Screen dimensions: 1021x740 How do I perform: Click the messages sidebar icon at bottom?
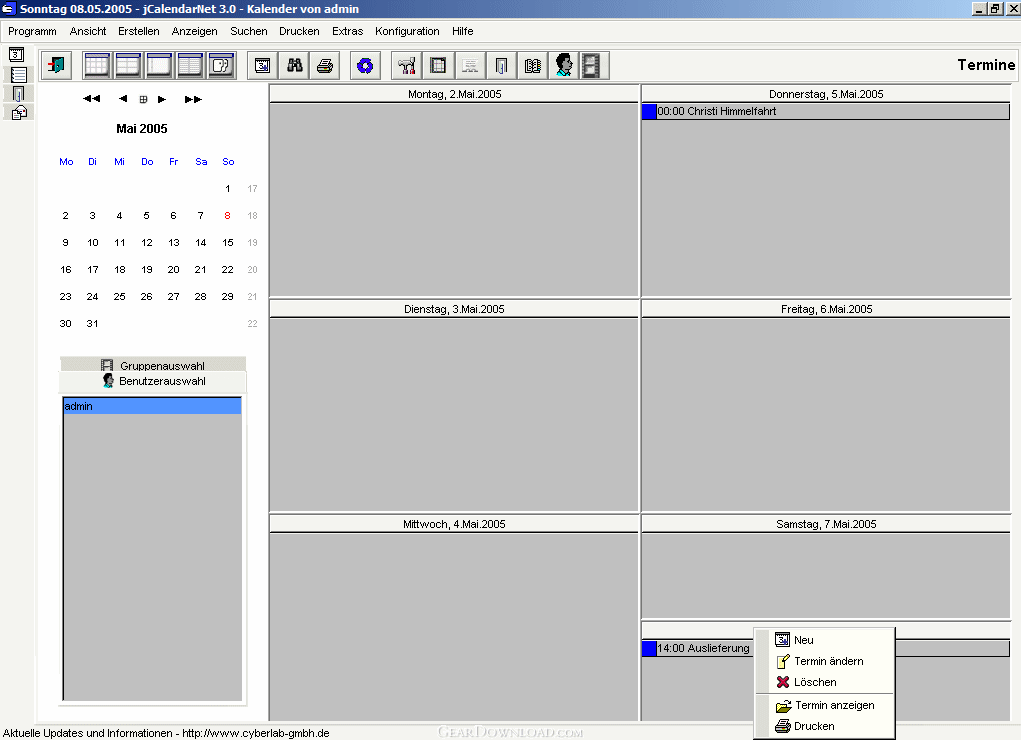19,113
